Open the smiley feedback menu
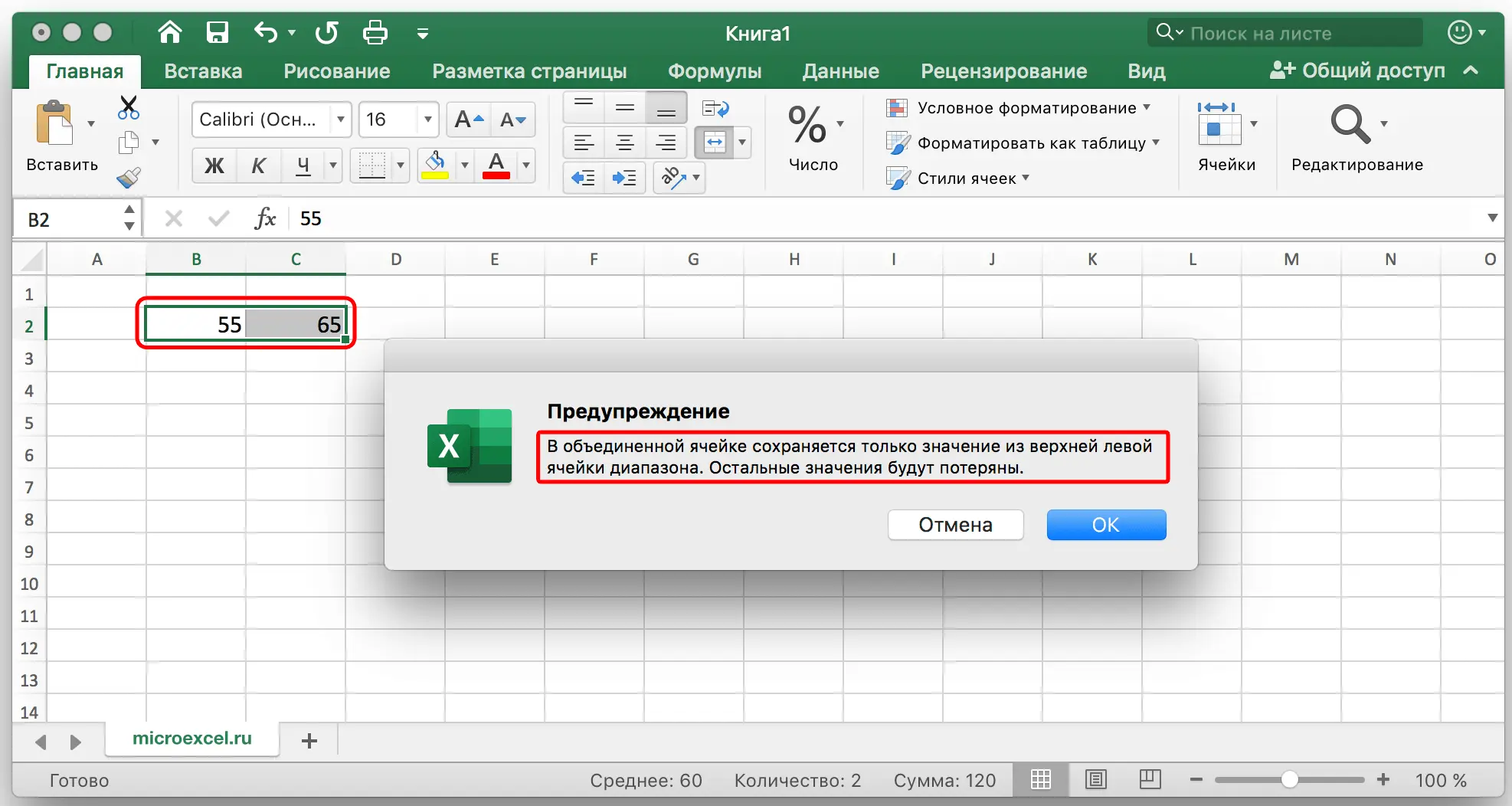The height and width of the screenshot is (806, 1512). click(x=1466, y=33)
